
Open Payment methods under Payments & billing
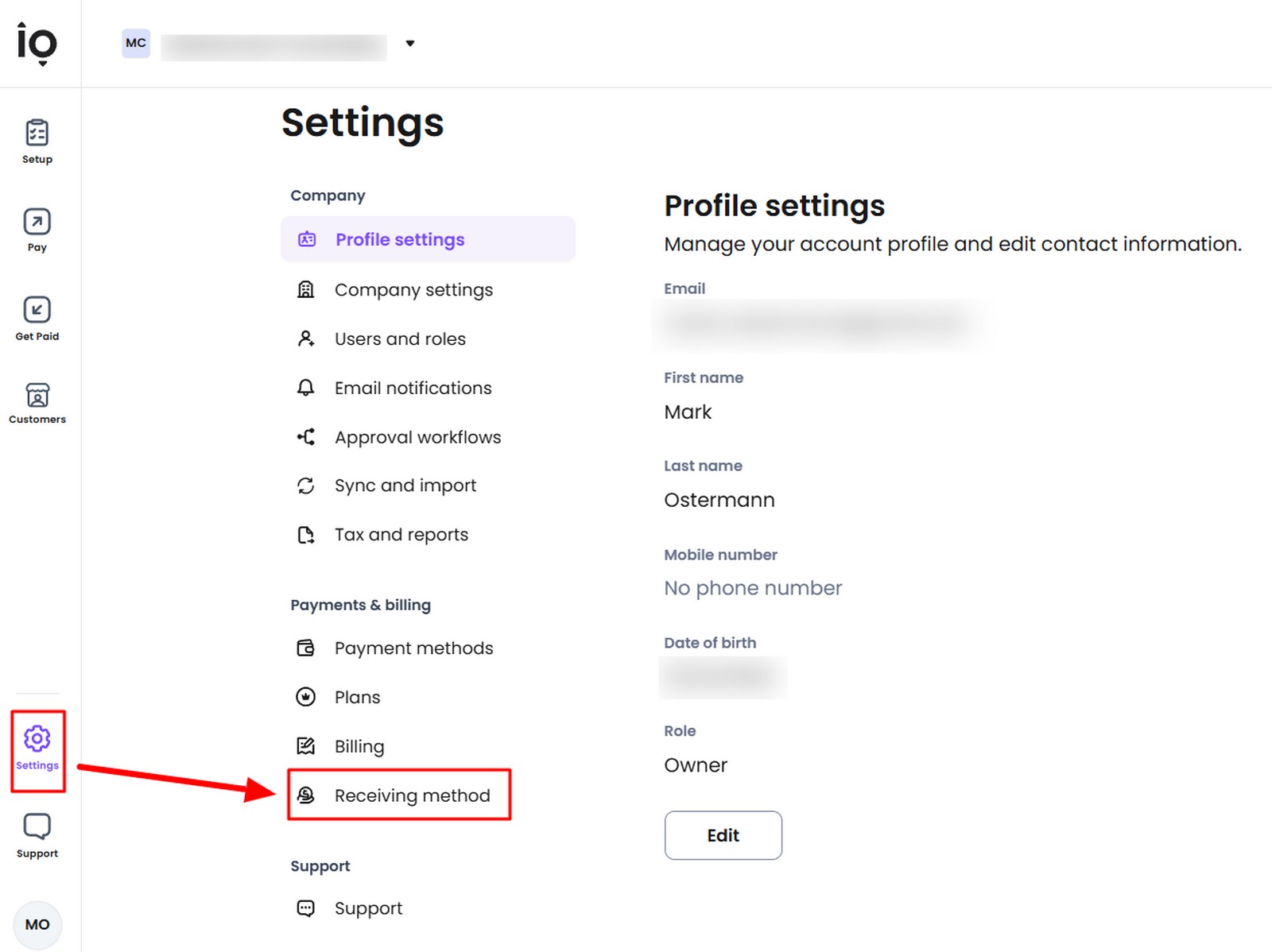tap(413, 648)
